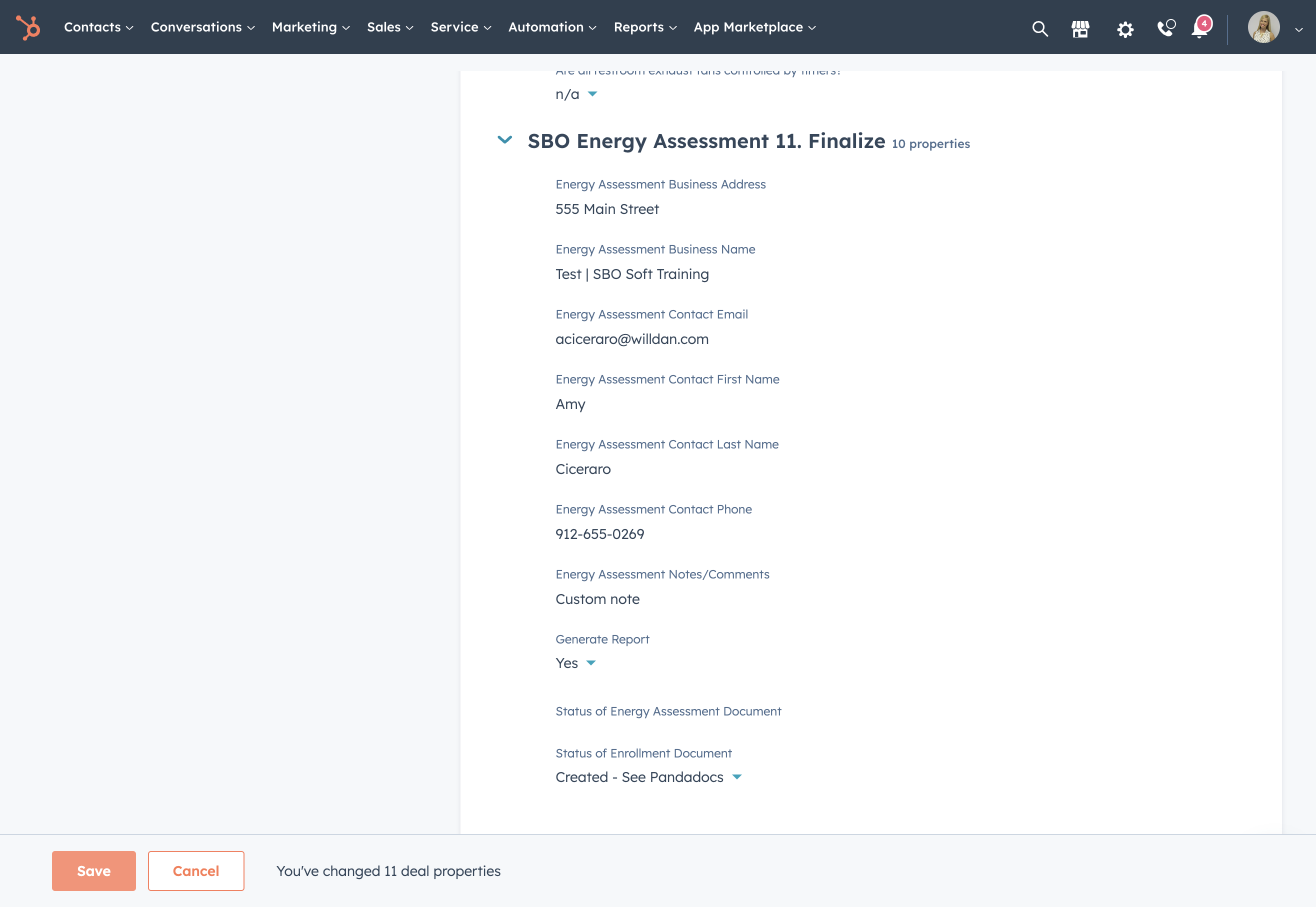
Task: Edit the phone value 912-655-0269
Action: point(599,534)
